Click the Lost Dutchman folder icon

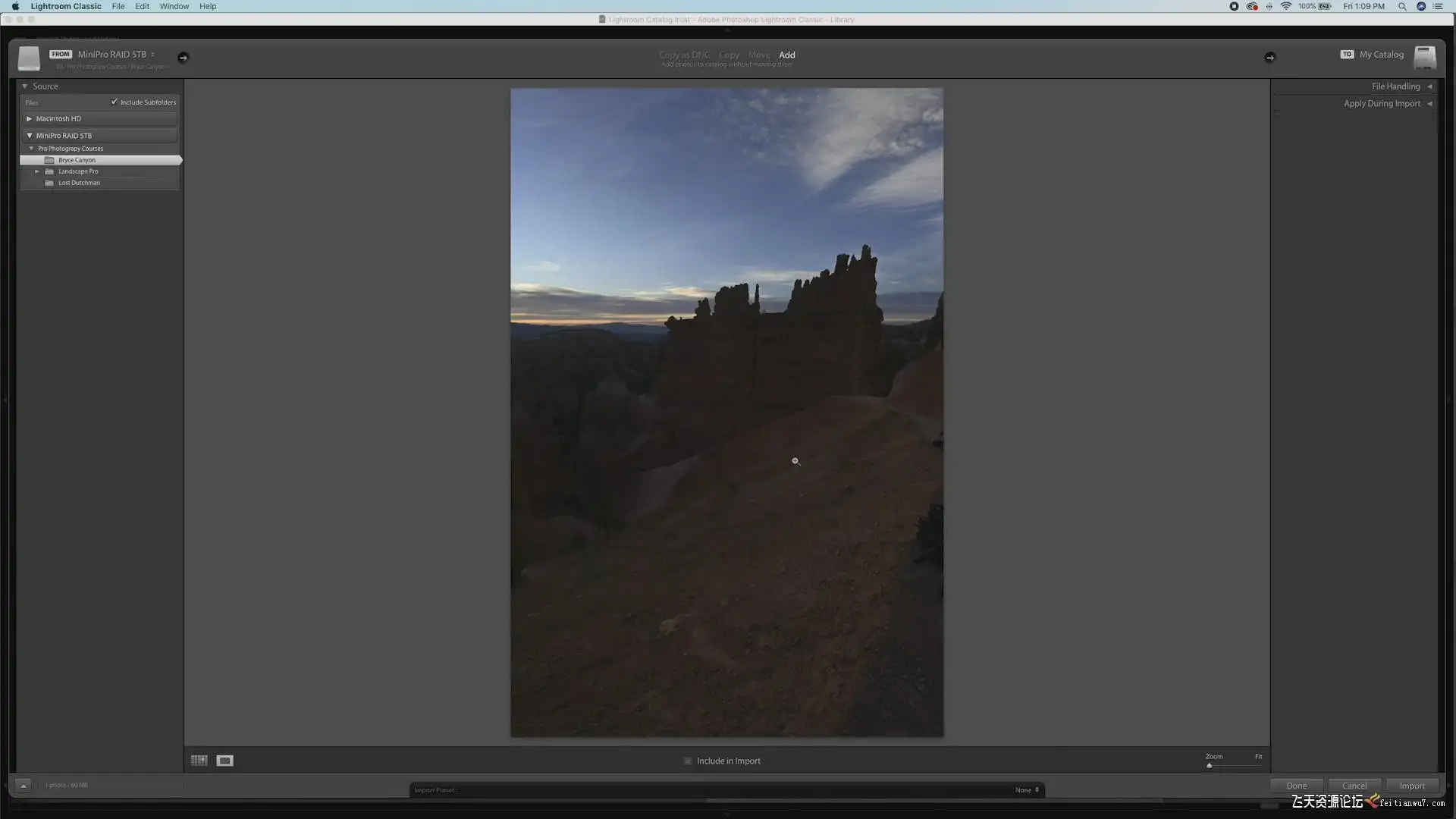tap(49, 183)
